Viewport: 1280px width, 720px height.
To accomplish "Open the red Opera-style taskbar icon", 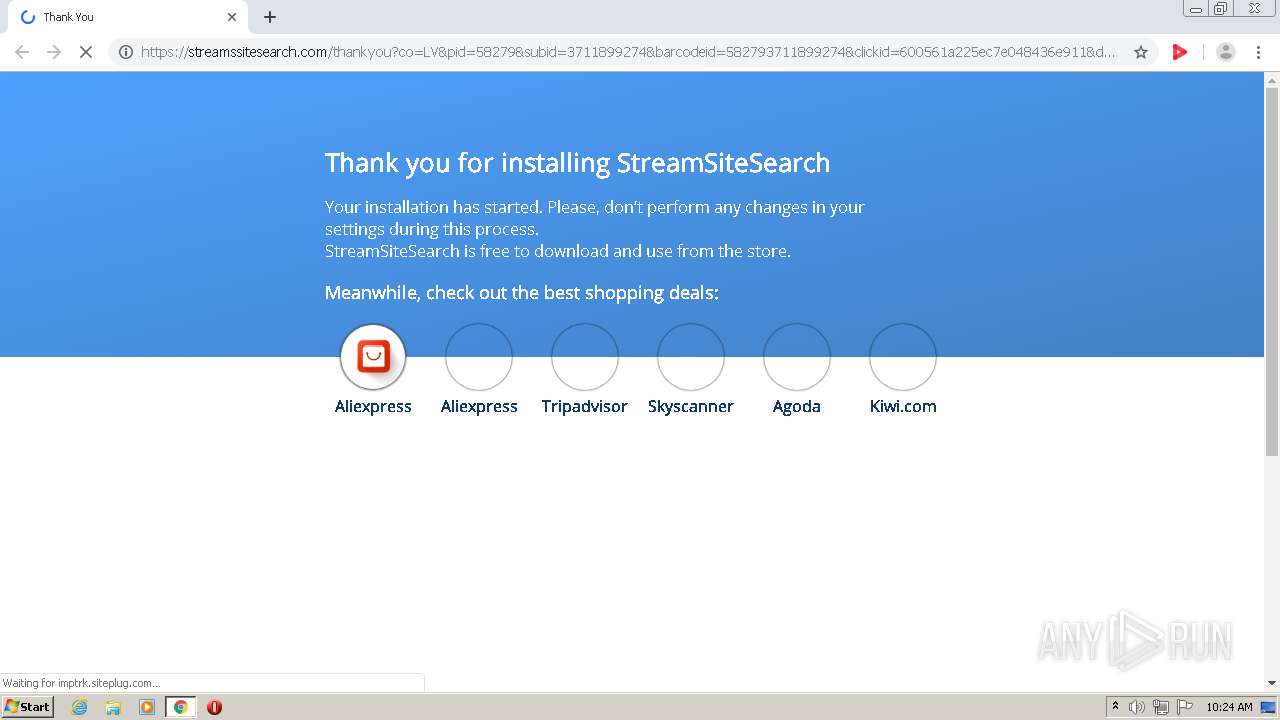I will 214,707.
